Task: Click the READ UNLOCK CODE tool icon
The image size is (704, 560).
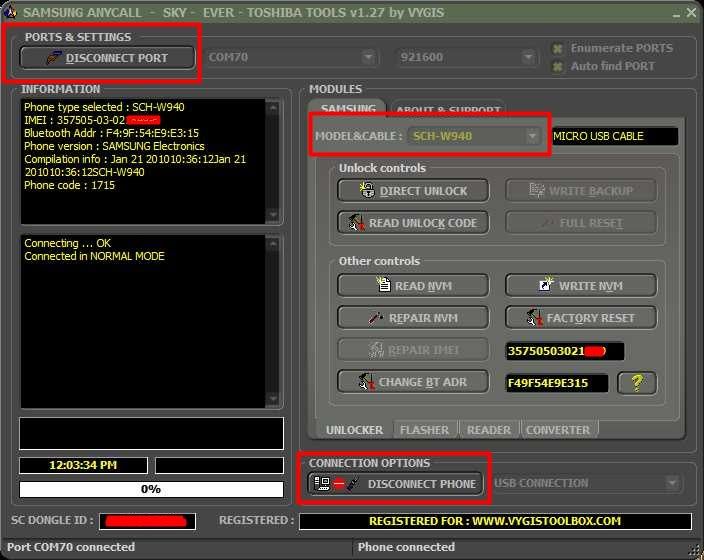Action: coord(356,222)
